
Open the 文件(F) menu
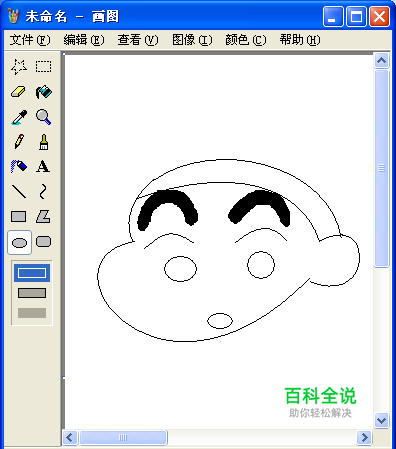tap(30, 40)
